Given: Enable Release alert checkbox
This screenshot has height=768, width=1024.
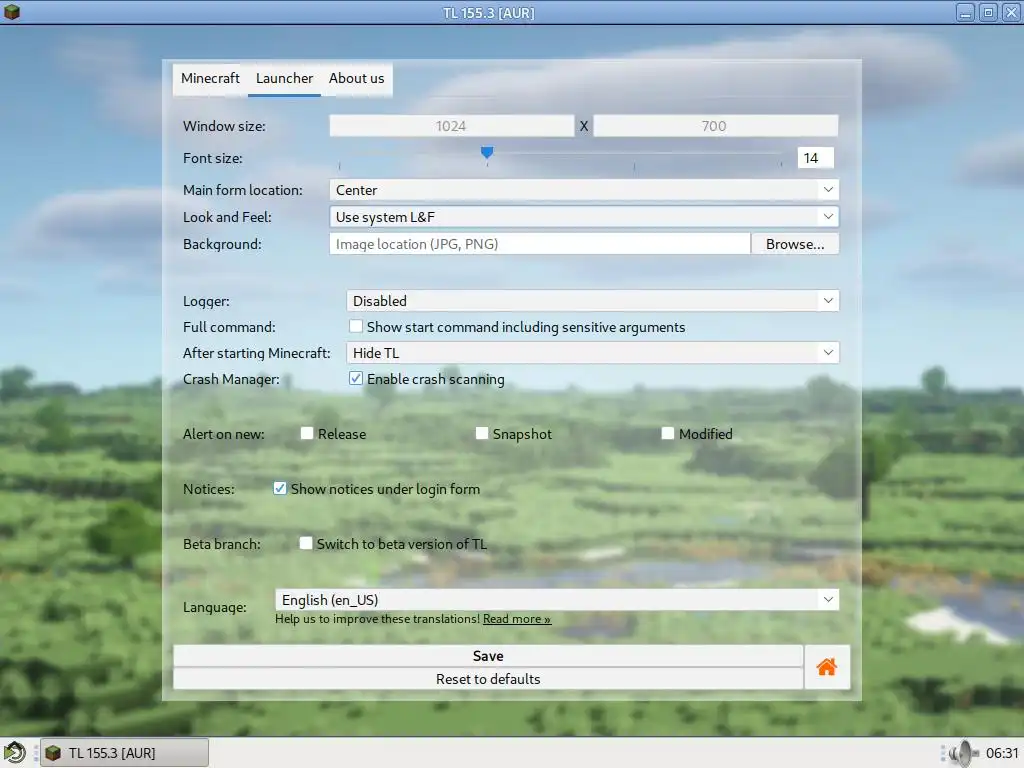Looking at the screenshot, I should click(307, 433).
